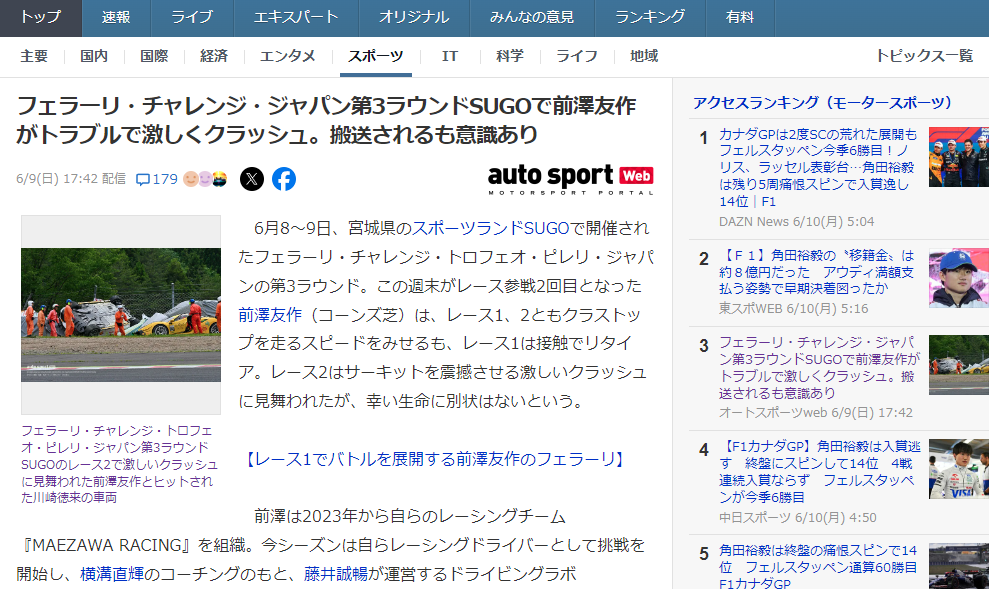Click the '6/9(日) 17:42 配信' timestamp
The height and width of the screenshot is (589, 989).
tap(71, 179)
